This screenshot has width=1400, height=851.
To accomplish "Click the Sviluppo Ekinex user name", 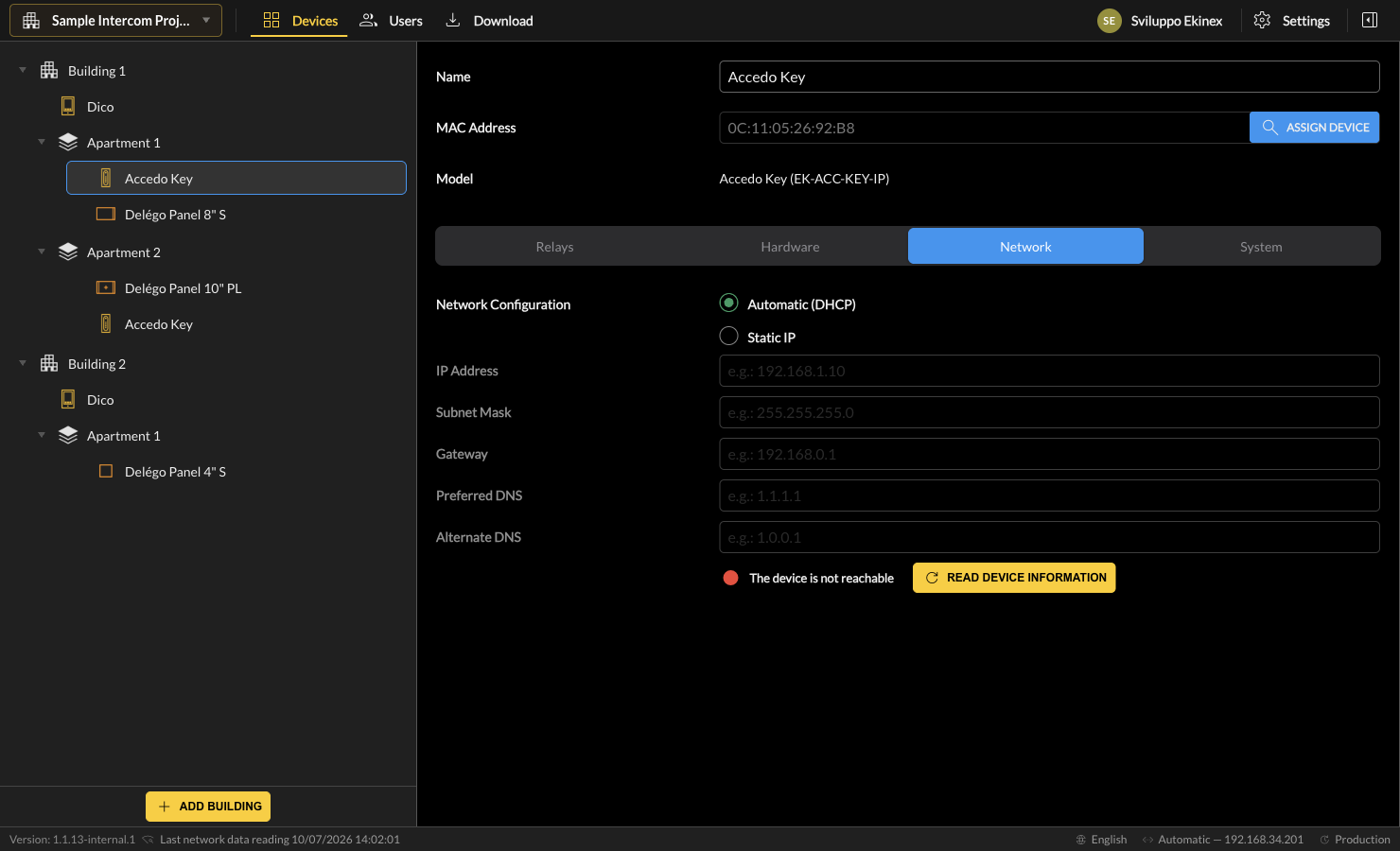I will (1176, 21).
